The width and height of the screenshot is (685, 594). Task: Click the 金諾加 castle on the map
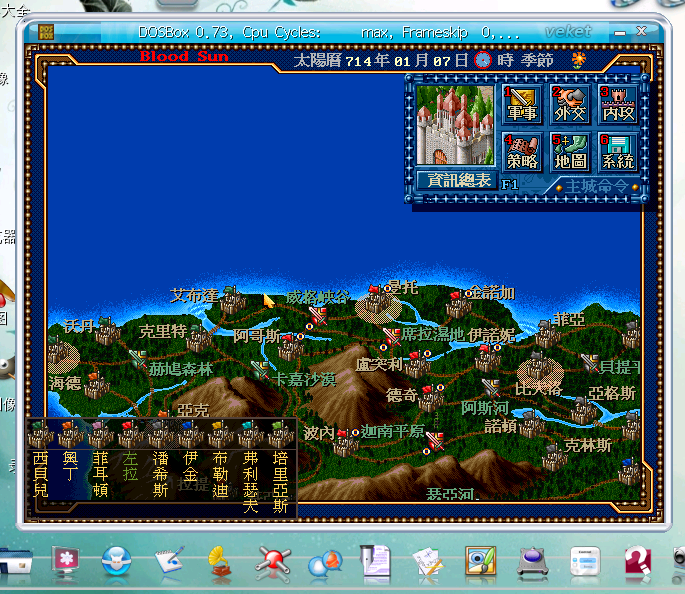458,304
